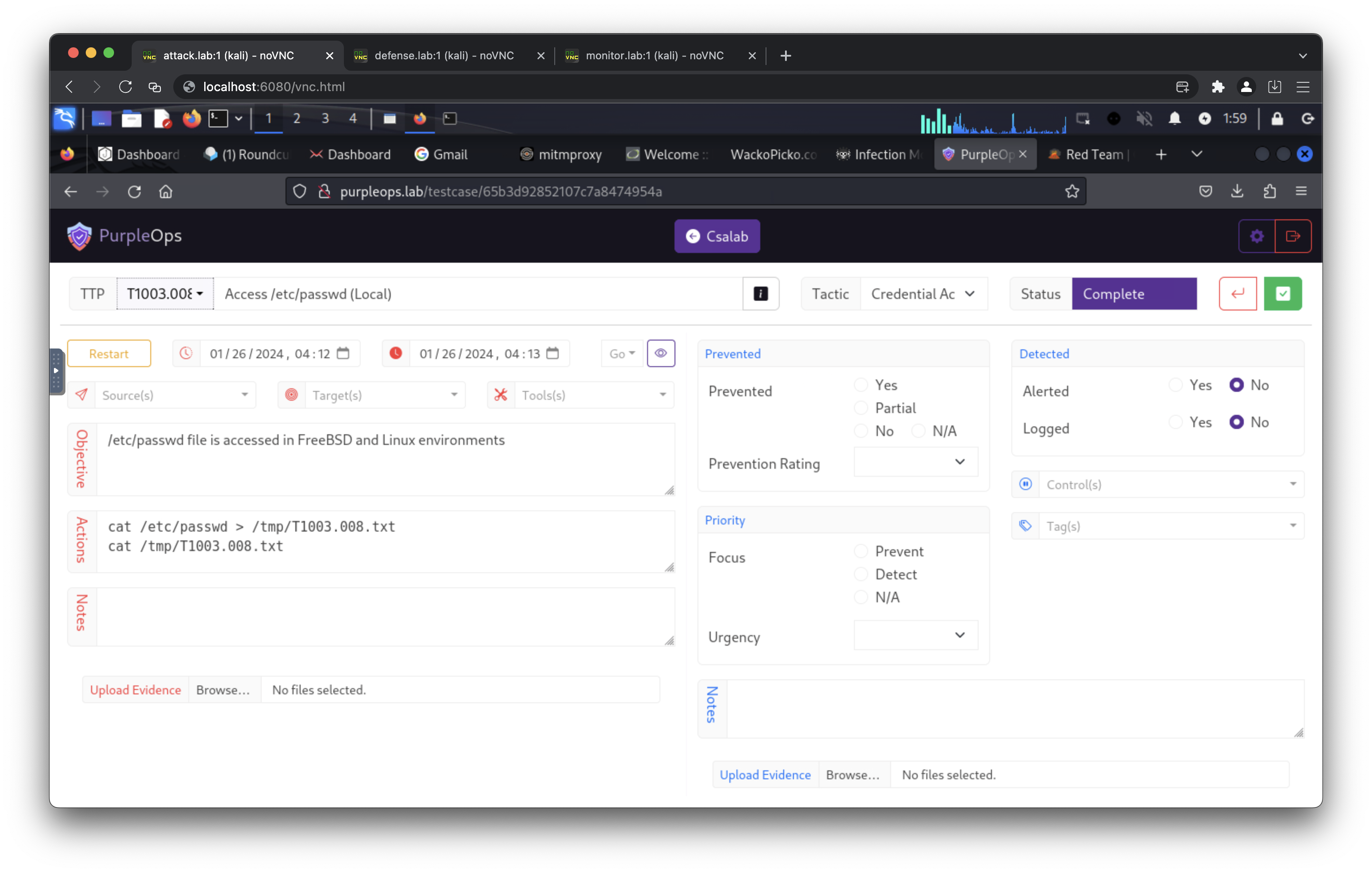Select Yes for Alerted
1372x873 pixels.
tap(1175, 385)
